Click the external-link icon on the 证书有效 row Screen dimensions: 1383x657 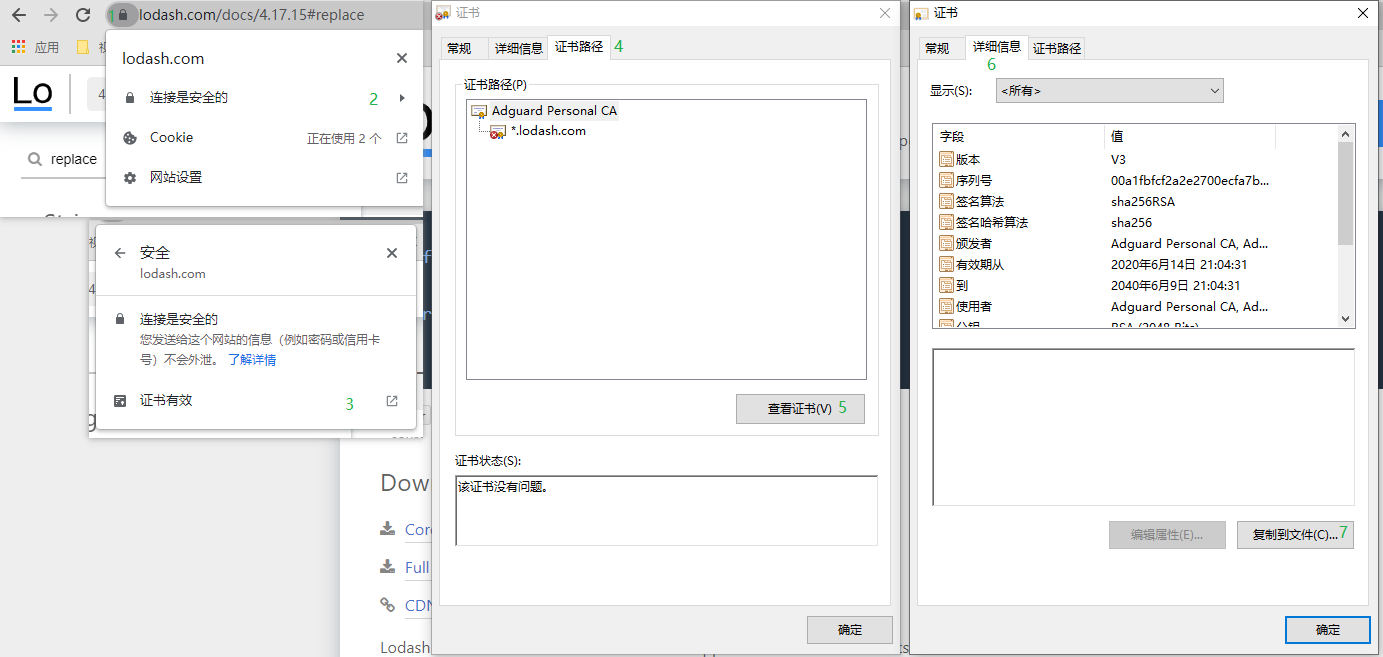point(392,400)
